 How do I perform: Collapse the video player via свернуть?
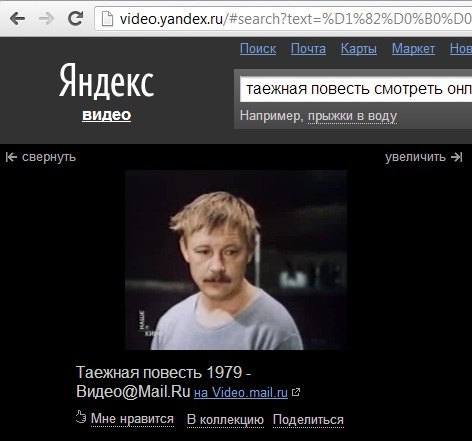pyautogui.click(x=49, y=157)
